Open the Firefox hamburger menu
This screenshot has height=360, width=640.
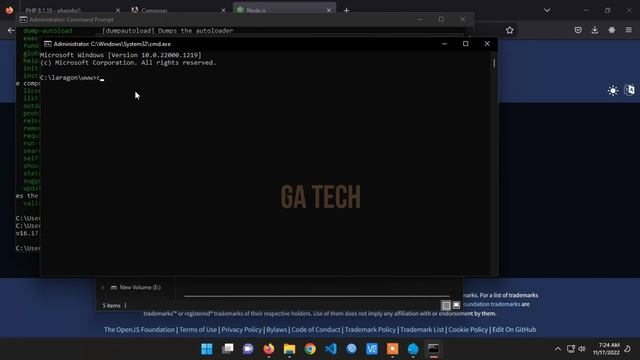629,30
